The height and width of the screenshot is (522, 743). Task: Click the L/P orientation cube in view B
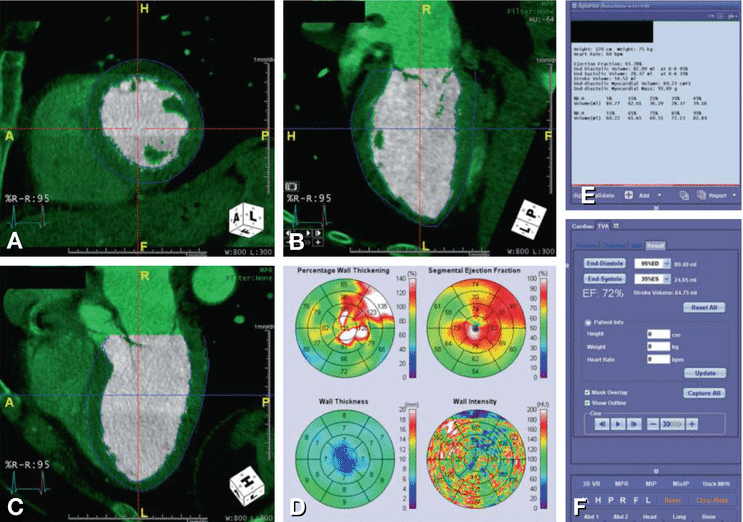click(x=528, y=221)
